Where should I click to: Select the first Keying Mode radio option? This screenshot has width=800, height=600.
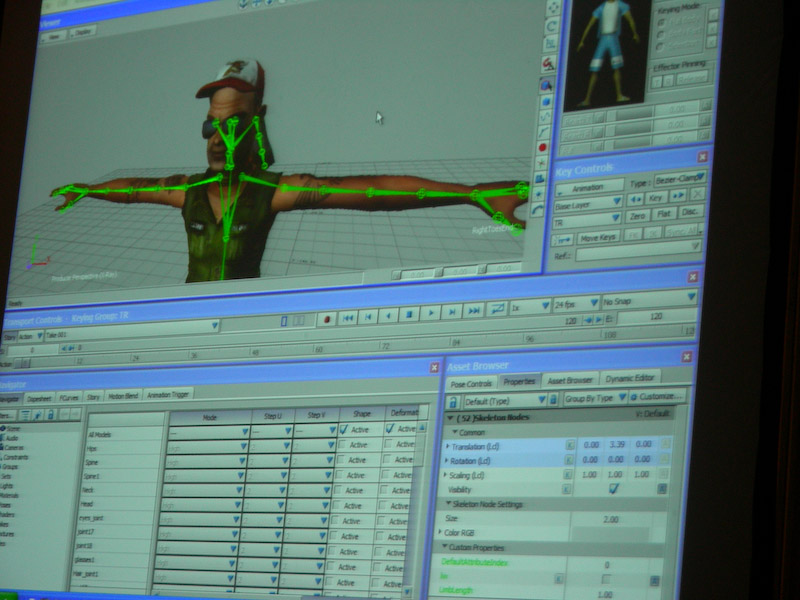coord(662,23)
